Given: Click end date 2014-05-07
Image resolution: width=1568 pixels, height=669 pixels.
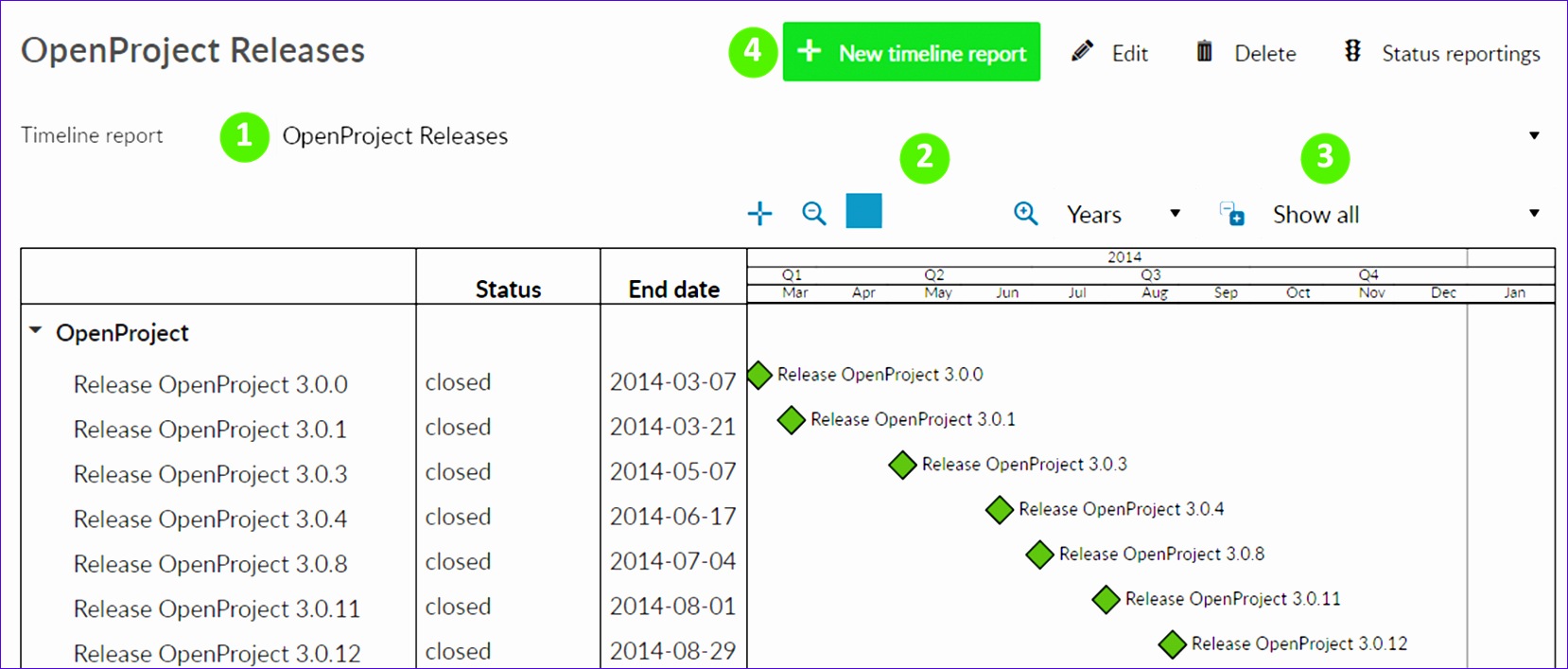Looking at the screenshot, I should coord(672,472).
